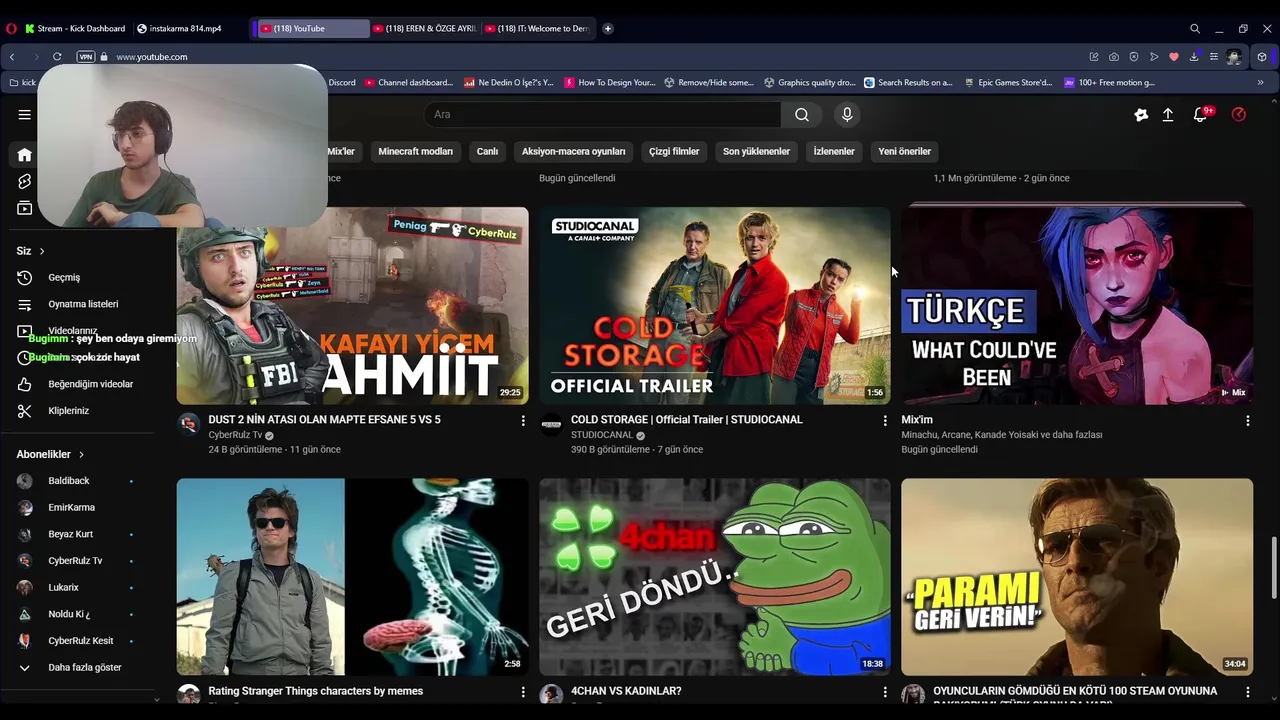Screen dimensions: 1280x720
Task: Play the 4chan GERİ DÖNDÜ thumbnail
Action: [x=715, y=577]
